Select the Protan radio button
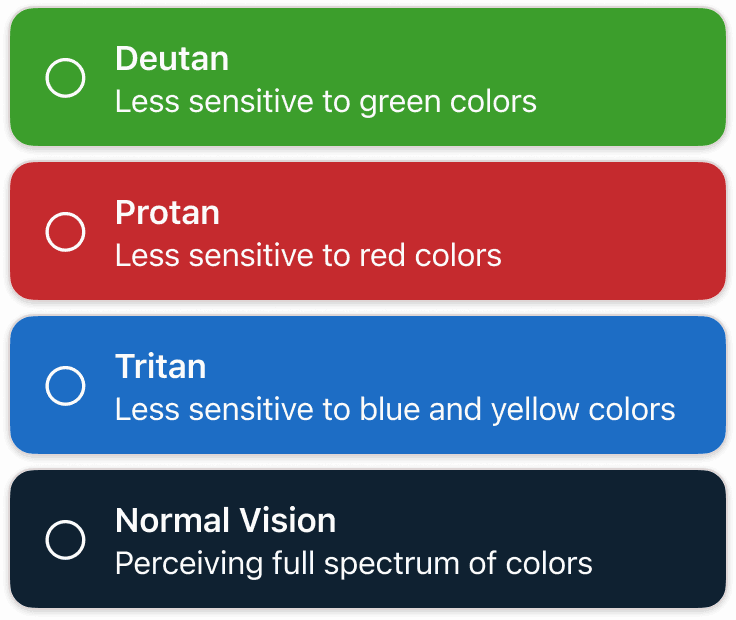The image size is (736, 620). pyautogui.click(x=65, y=232)
